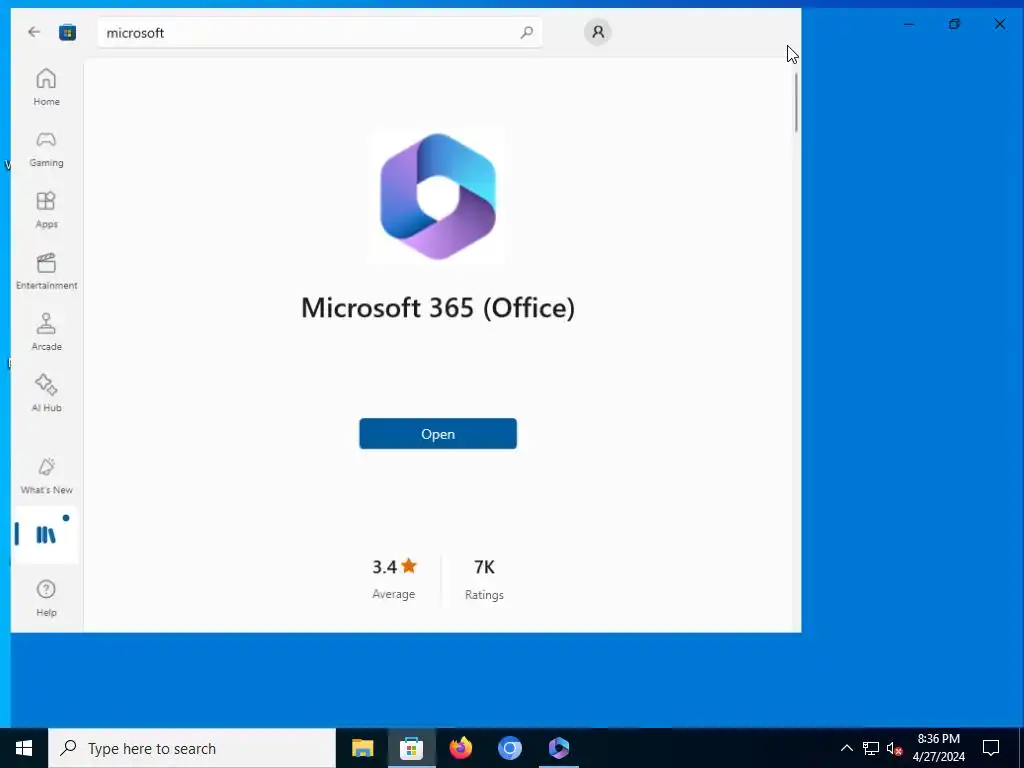This screenshot has width=1024, height=768.
Task: Open the Gaming section
Action: 46,149
